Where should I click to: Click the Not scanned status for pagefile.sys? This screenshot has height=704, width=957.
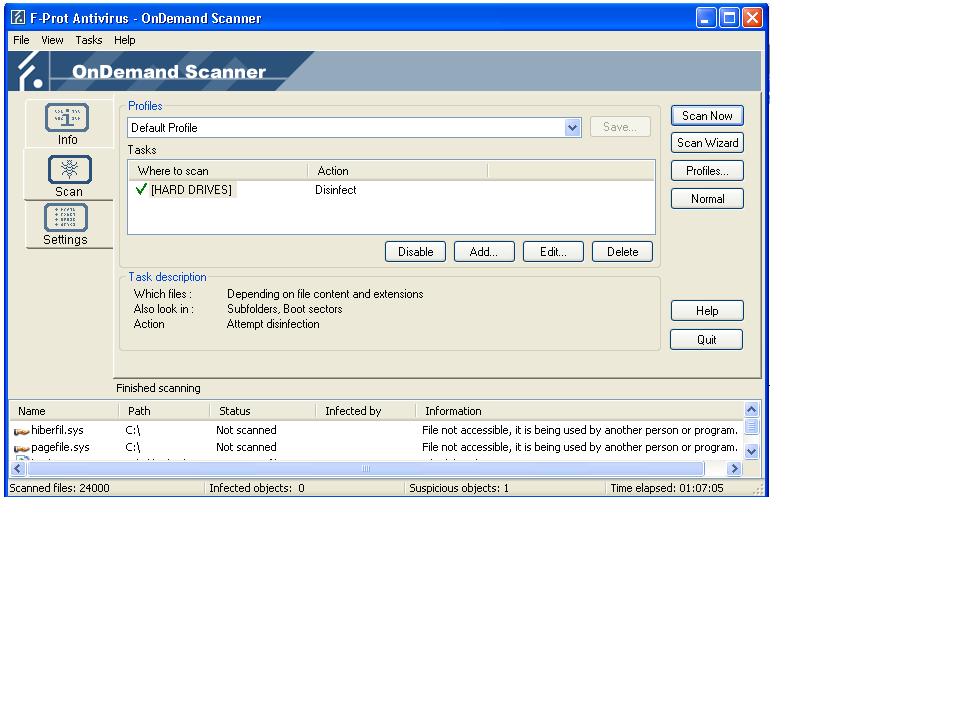coord(246,448)
